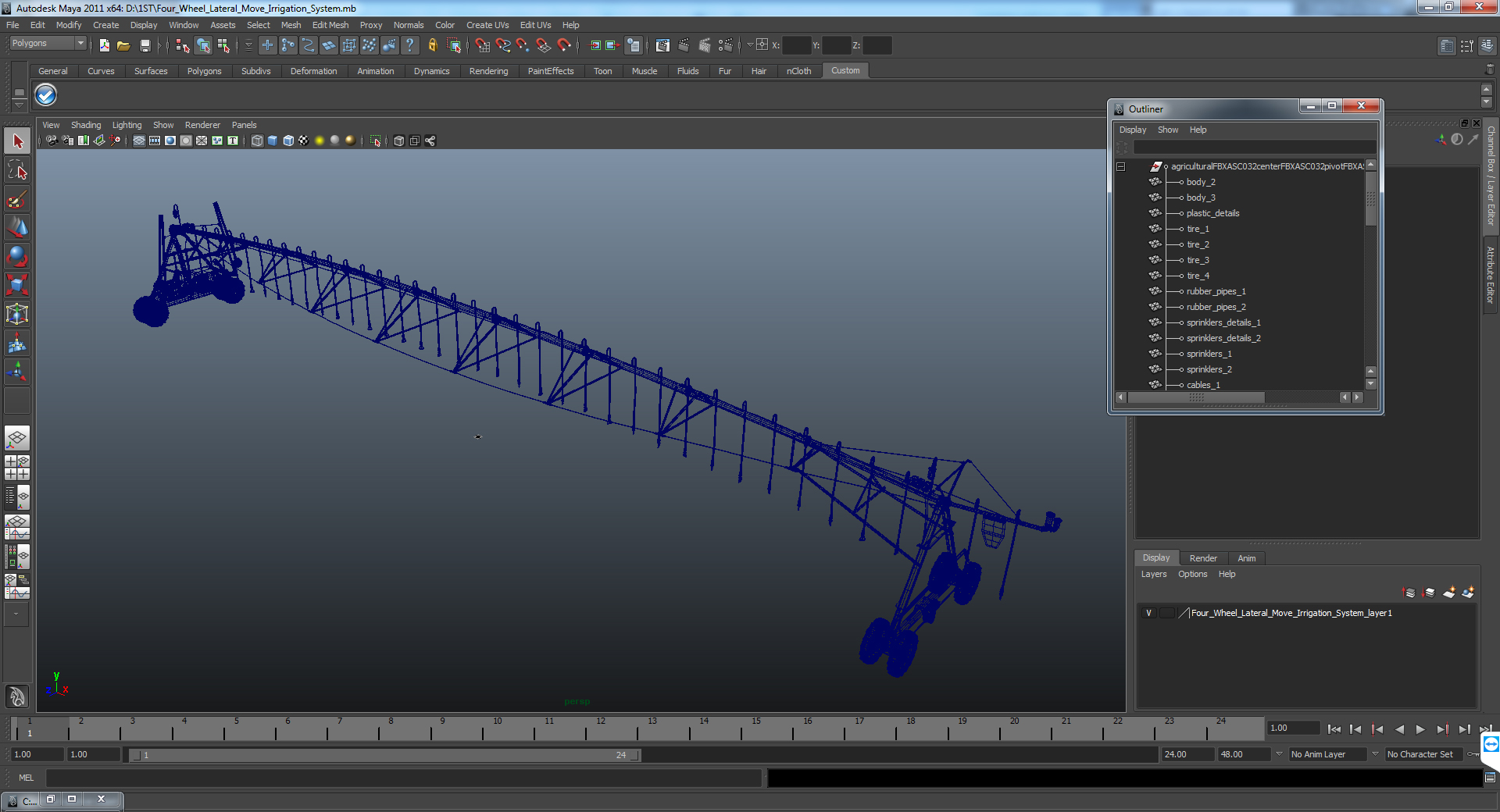This screenshot has width=1500, height=812.
Task: Toggle wireframe on shaded viewport icon
Action: point(288,141)
